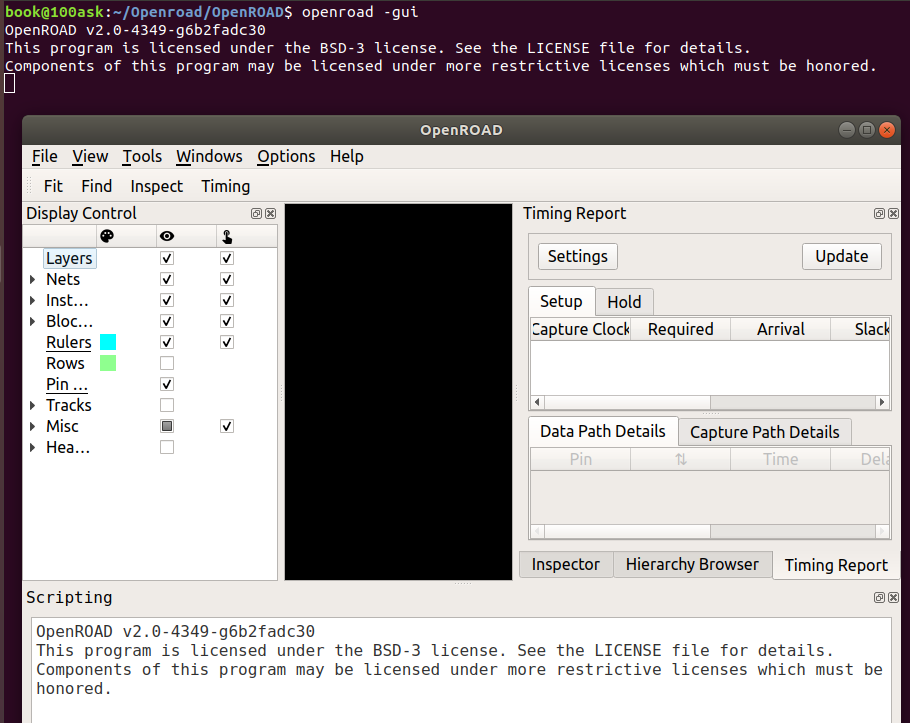The width and height of the screenshot is (910, 723).
Task: Open the File menu
Action: point(45,156)
